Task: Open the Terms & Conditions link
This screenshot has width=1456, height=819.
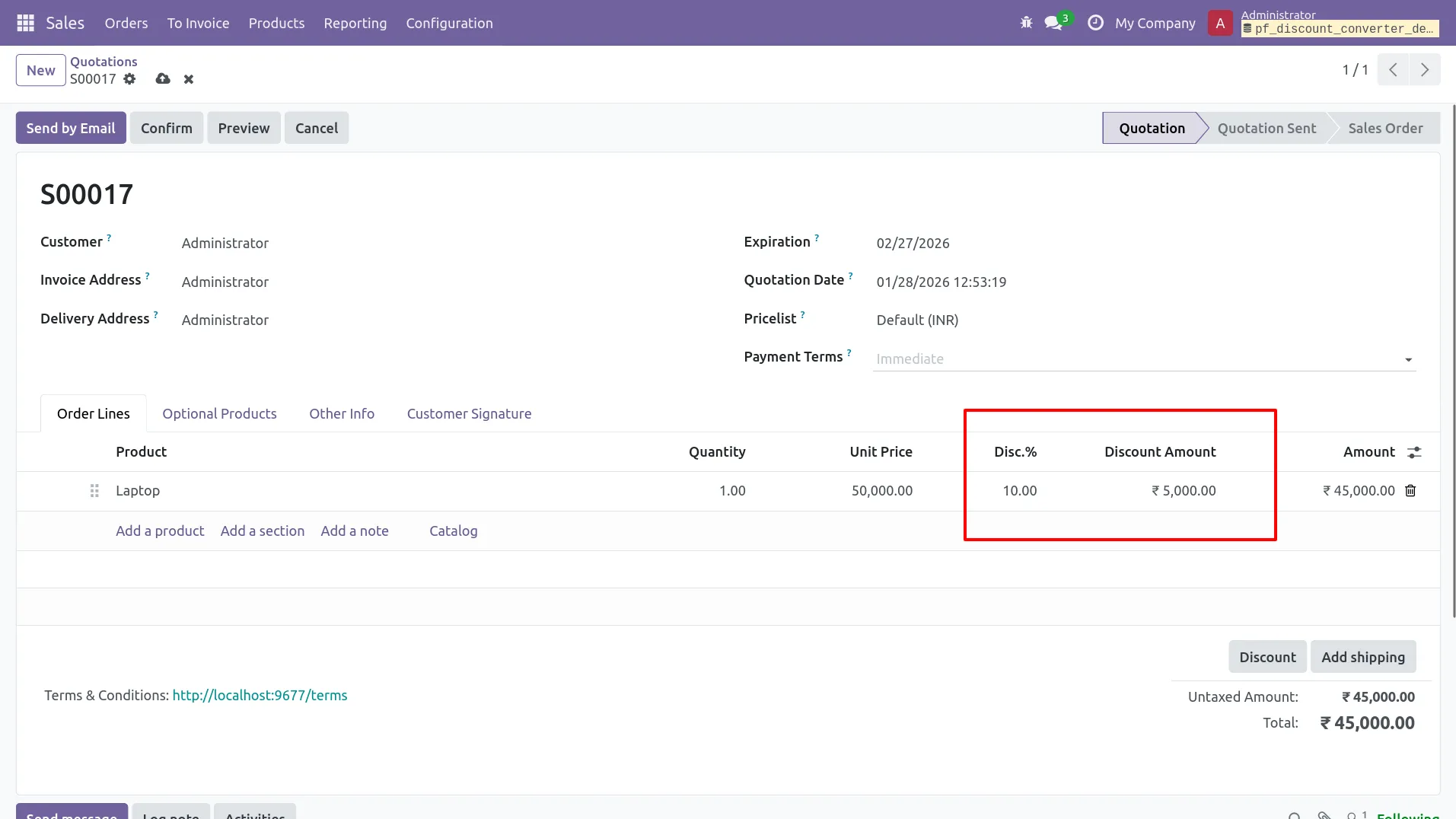Action: (260, 695)
